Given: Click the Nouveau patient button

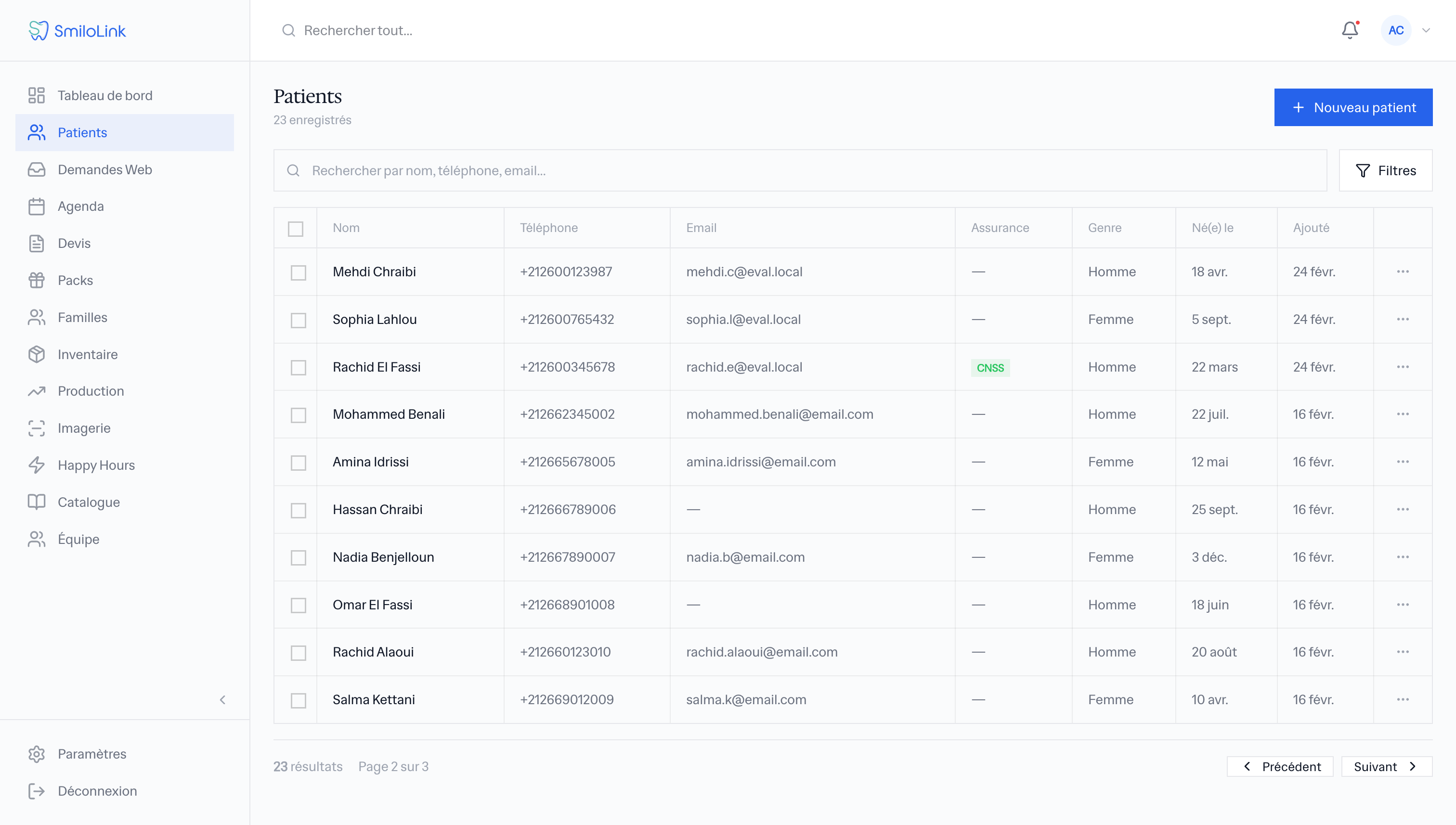Looking at the screenshot, I should pyautogui.click(x=1353, y=107).
